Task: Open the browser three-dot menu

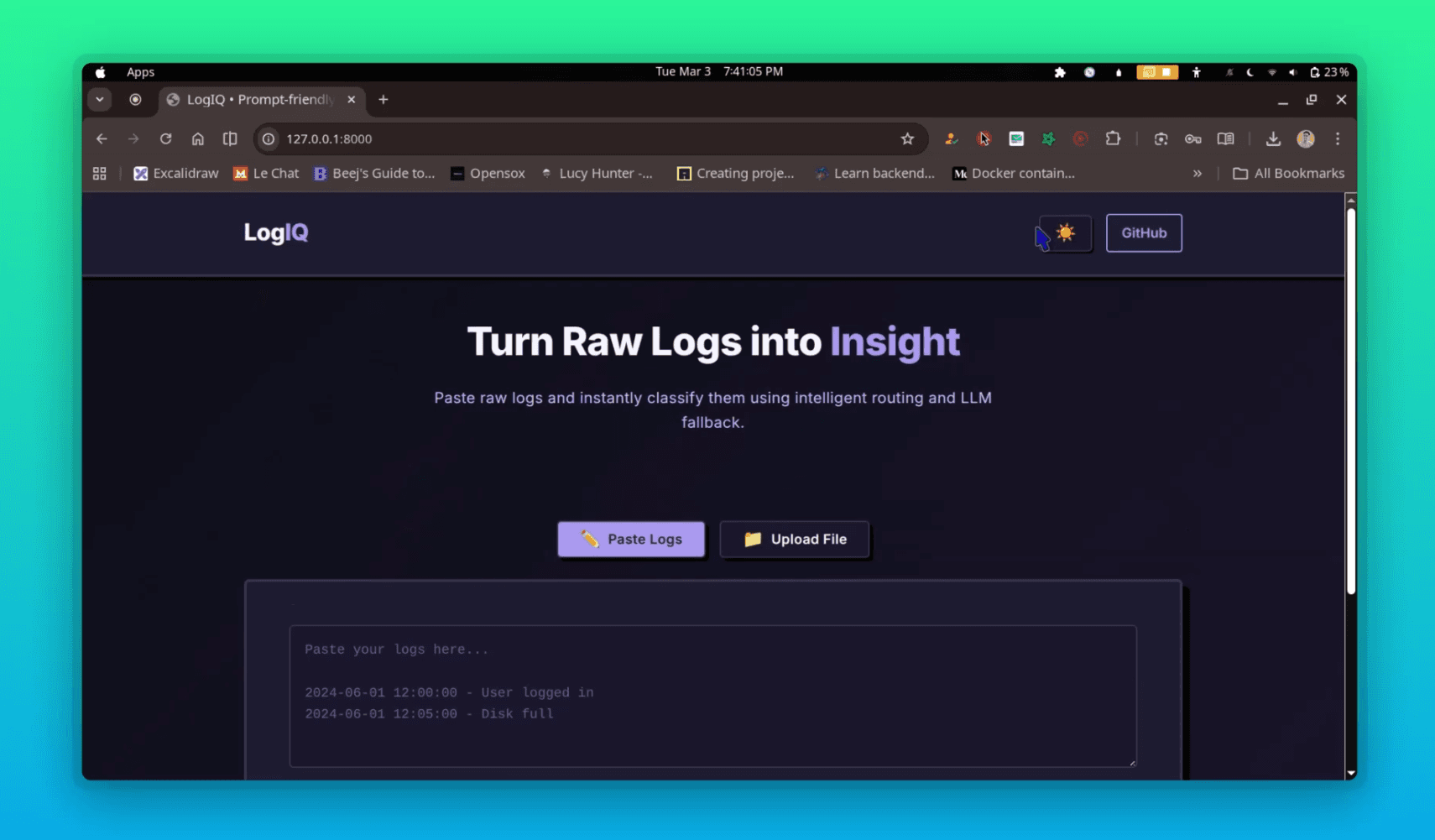Action: tap(1338, 139)
